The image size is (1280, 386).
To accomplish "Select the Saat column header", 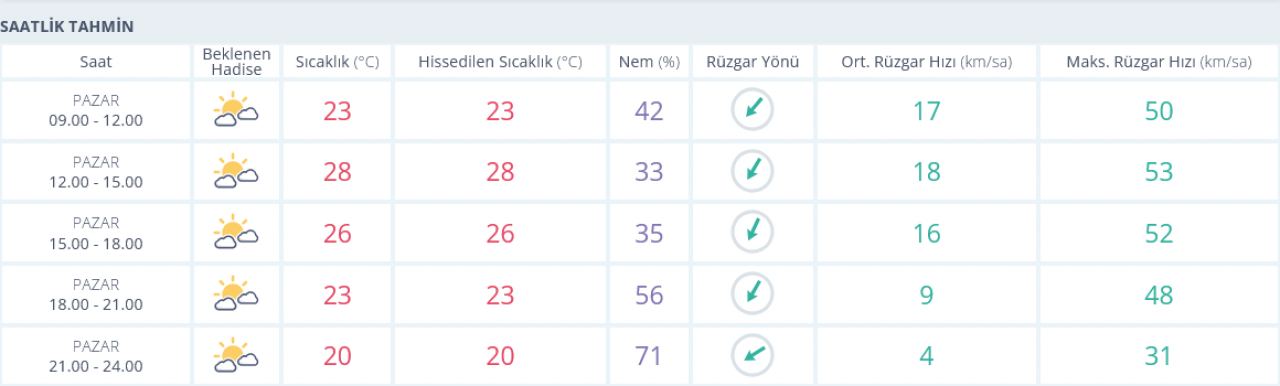I will [x=96, y=61].
